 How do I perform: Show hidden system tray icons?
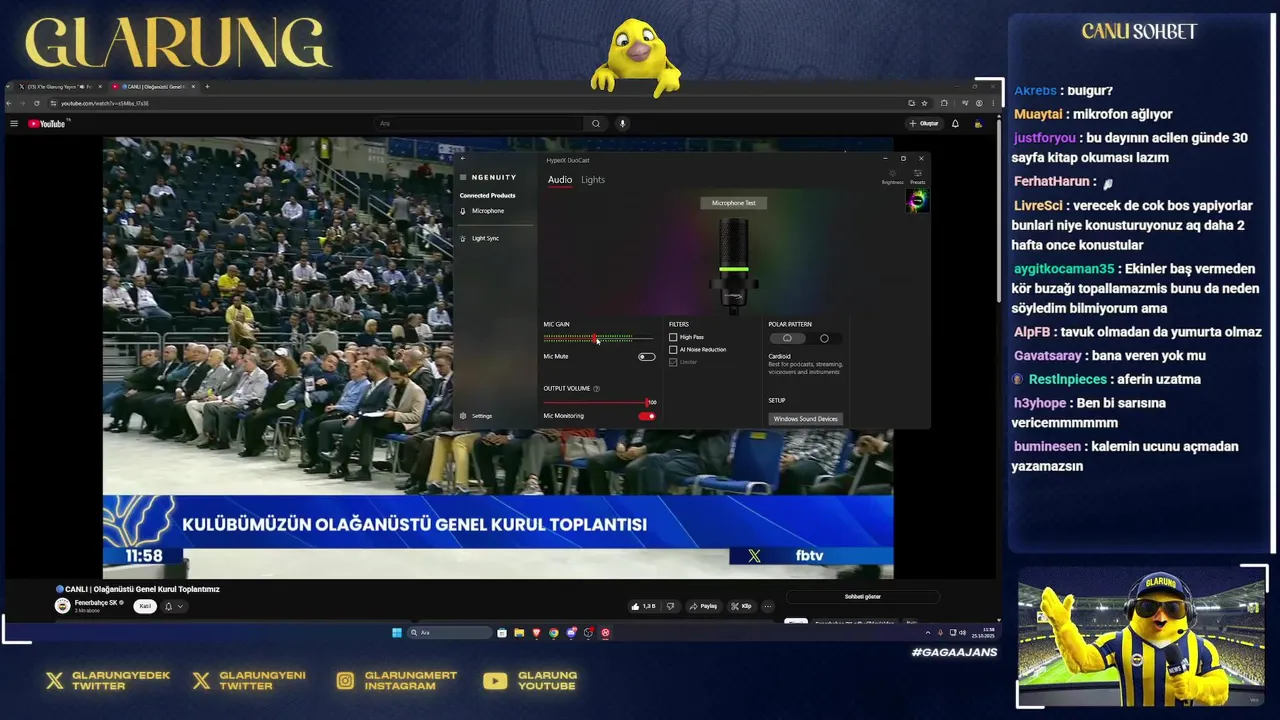point(927,633)
